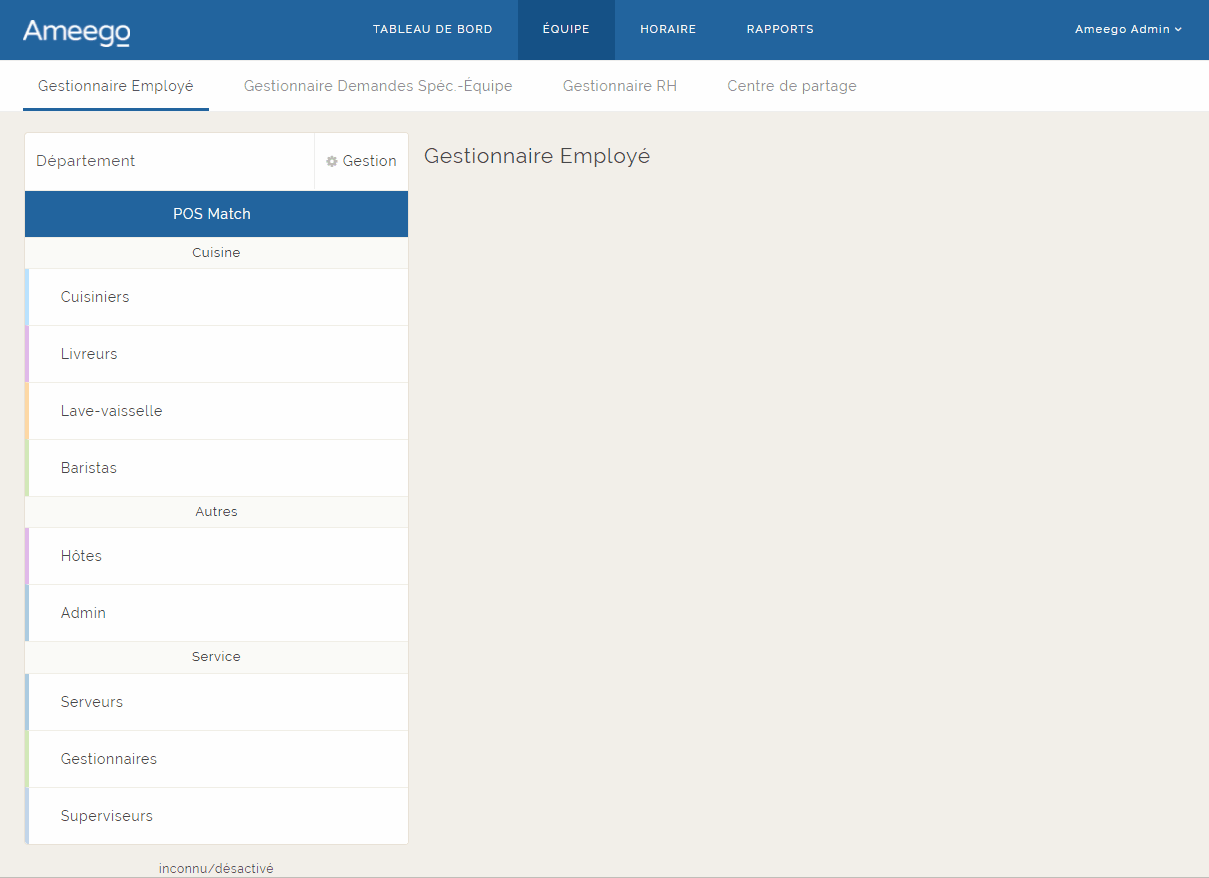Select the Cuisiniers department
Image resolution: width=1209 pixels, height=878 pixels.
pyautogui.click(x=95, y=297)
